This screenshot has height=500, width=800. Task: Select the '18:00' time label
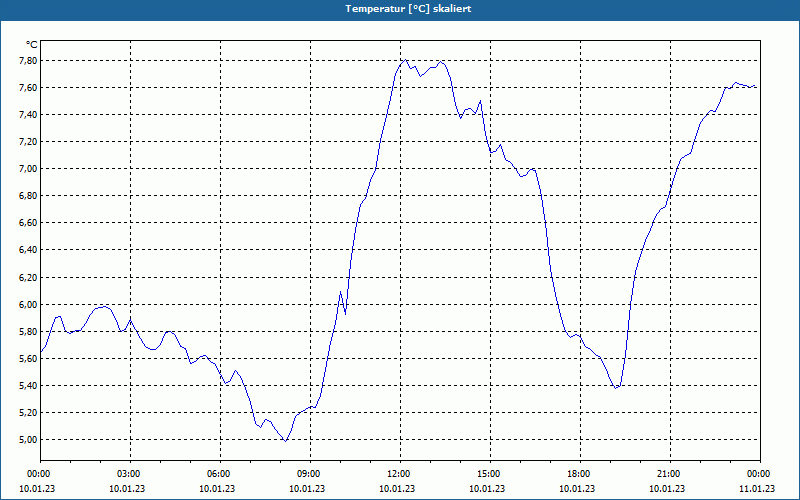tap(580, 473)
